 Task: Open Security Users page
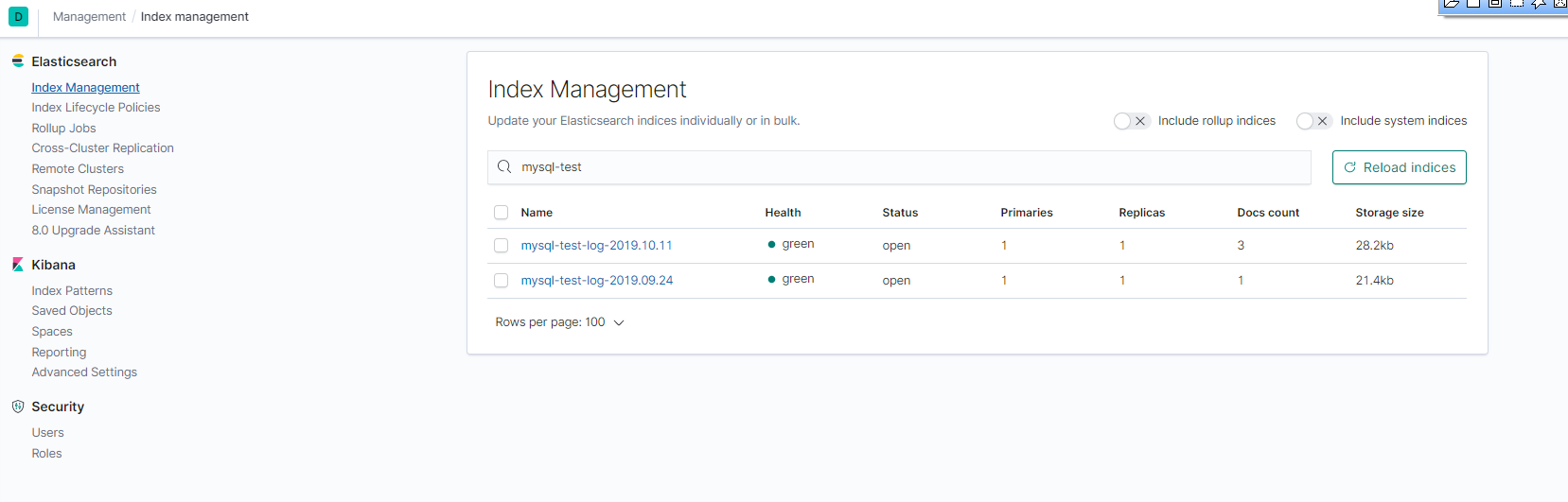[47, 433]
